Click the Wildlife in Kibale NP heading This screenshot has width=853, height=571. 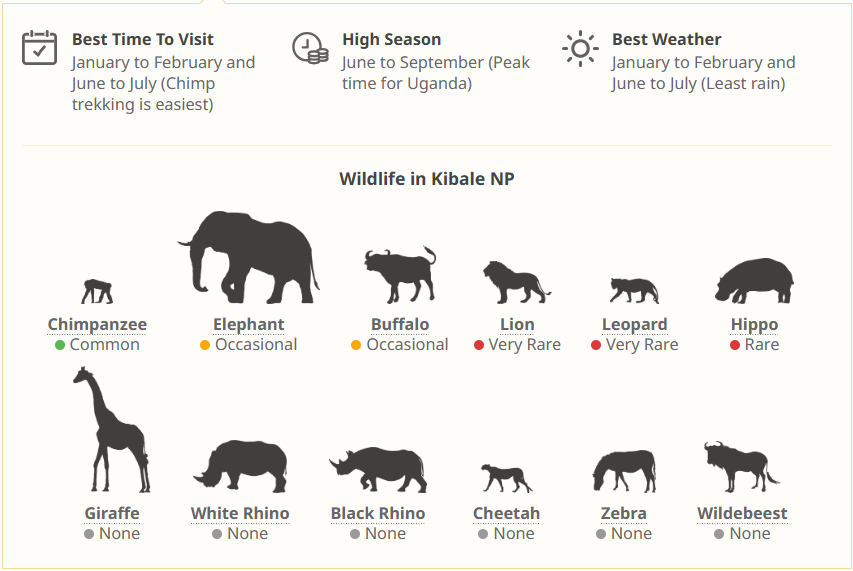pyautogui.click(x=427, y=179)
